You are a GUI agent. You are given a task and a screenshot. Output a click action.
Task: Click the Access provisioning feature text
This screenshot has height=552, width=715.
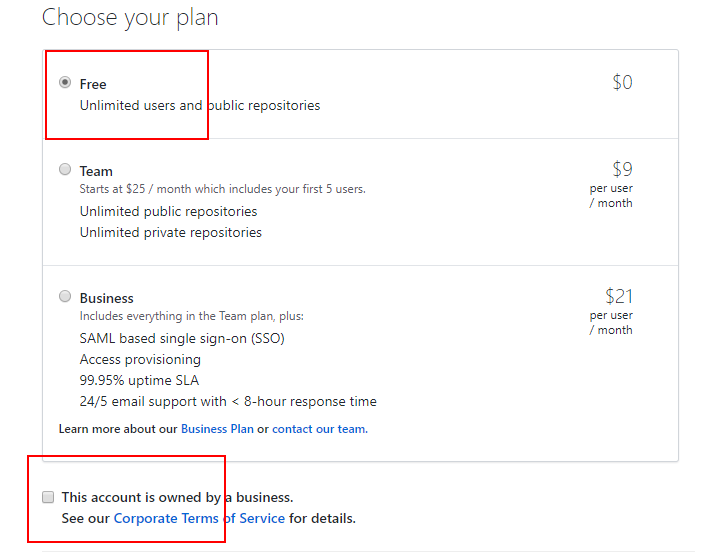click(140, 359)
